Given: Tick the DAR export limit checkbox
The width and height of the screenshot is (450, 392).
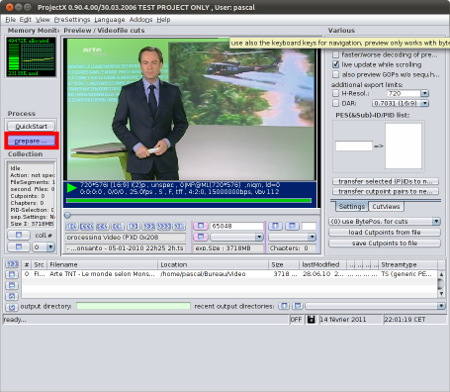Looking at the screenshot, I should [336, 103].
